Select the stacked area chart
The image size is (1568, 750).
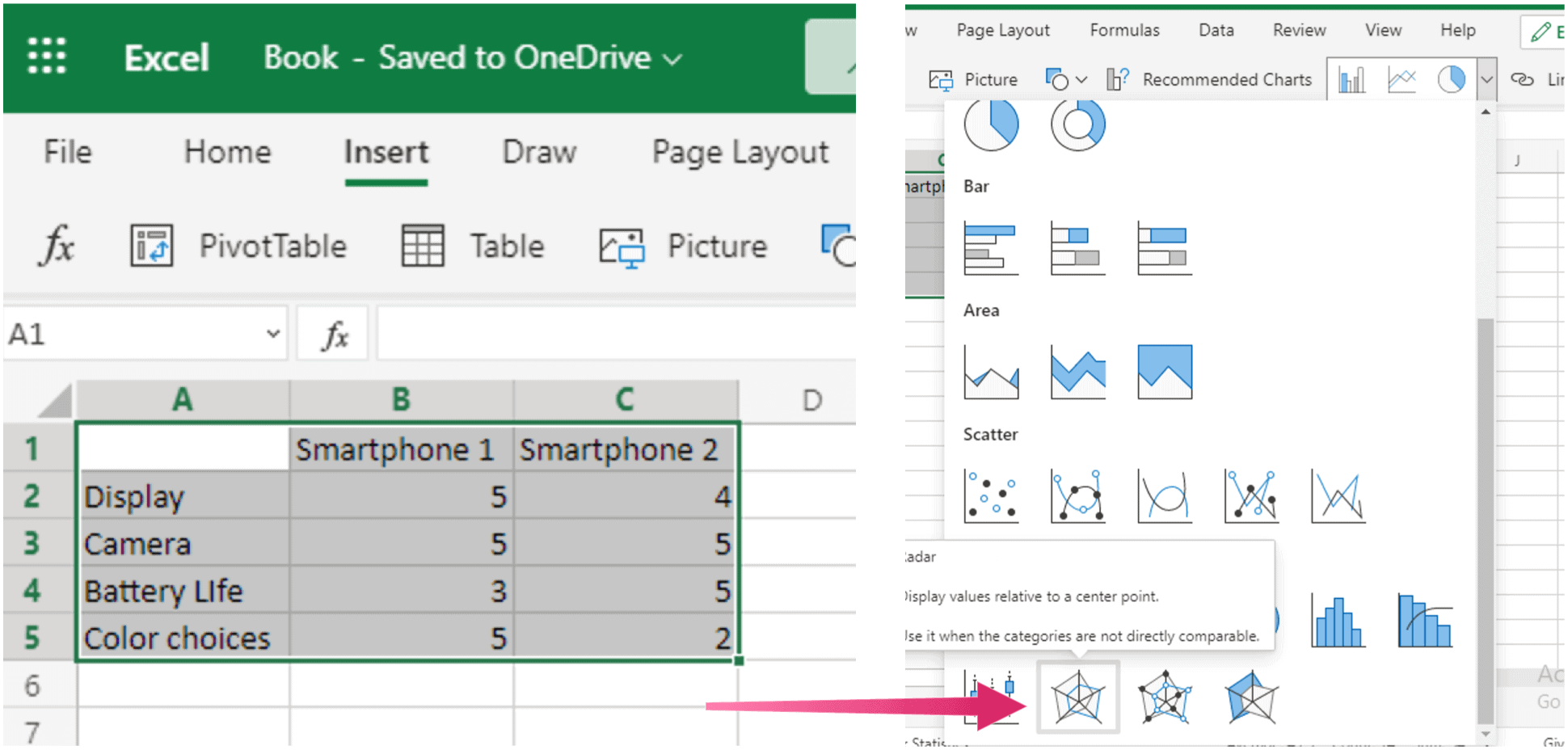pyautogui.click(x=1077, y=372)
